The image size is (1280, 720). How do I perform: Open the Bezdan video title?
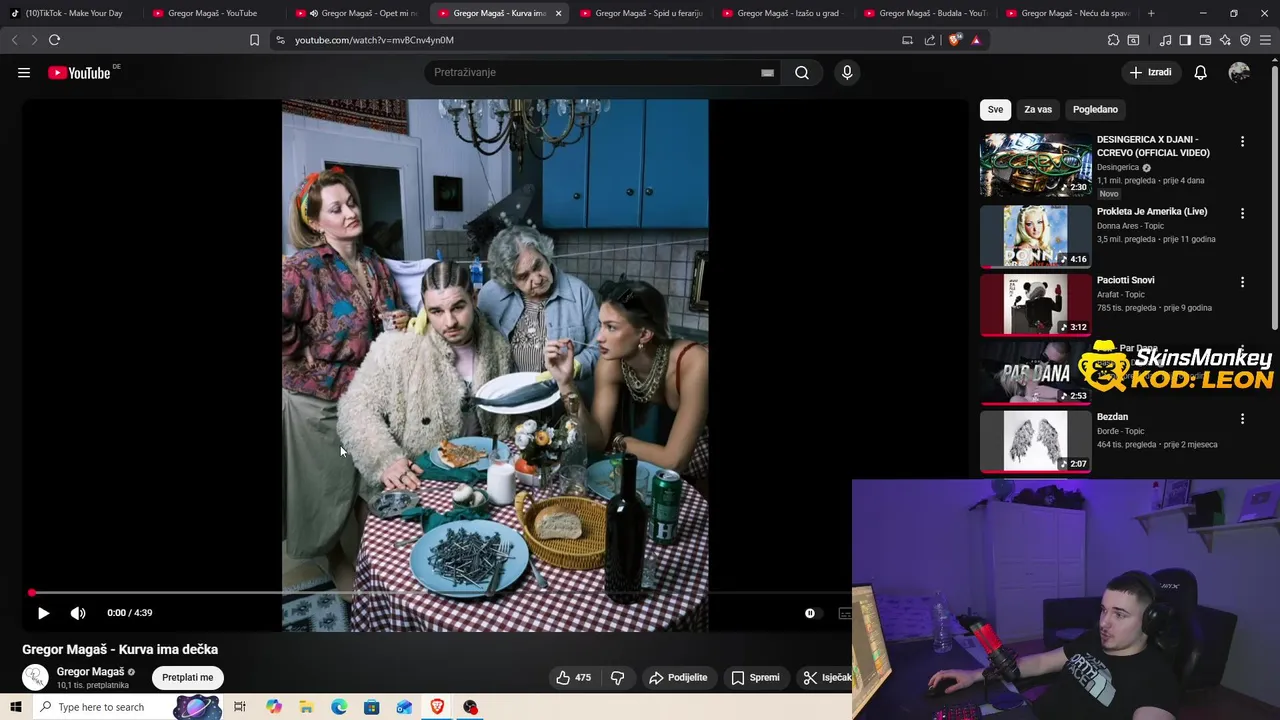coord(1112,417)
